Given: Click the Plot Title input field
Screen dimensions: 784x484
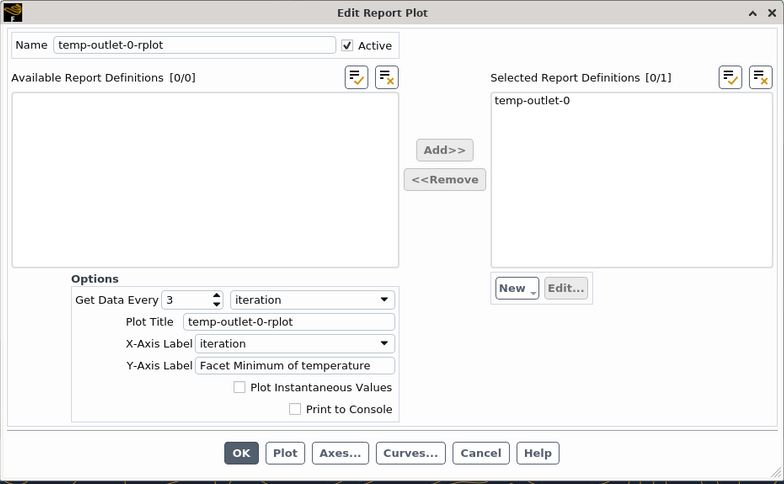Looking at the screenshot, I should (x=289, y=322).
